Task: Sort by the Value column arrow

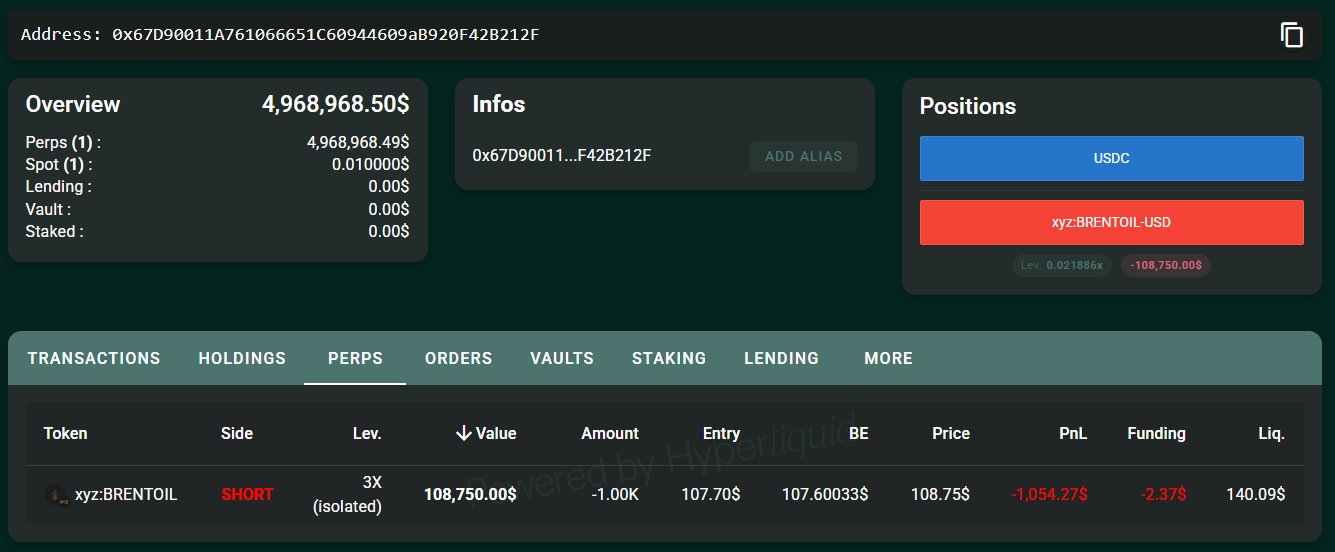Action: click(x=463, y=433)
